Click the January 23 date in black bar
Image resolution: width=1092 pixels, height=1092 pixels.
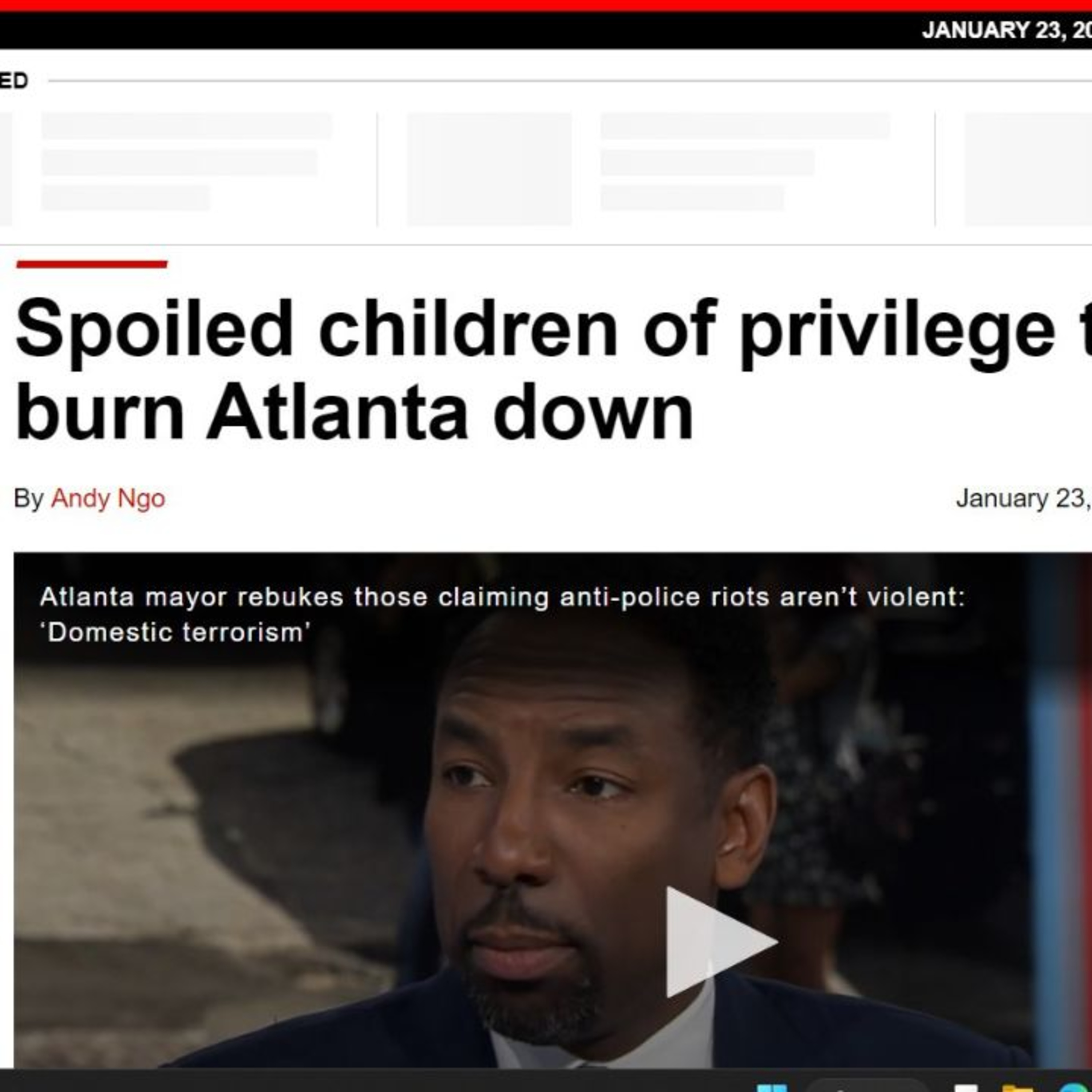pyautogui.click(x=1007, y=30)
